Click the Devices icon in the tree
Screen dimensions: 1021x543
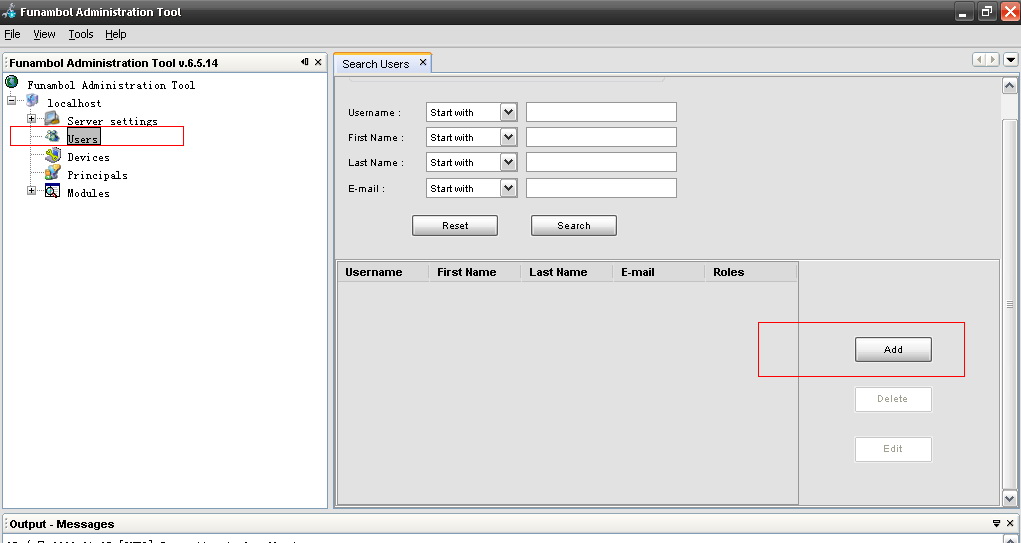[x=53, y=156]
